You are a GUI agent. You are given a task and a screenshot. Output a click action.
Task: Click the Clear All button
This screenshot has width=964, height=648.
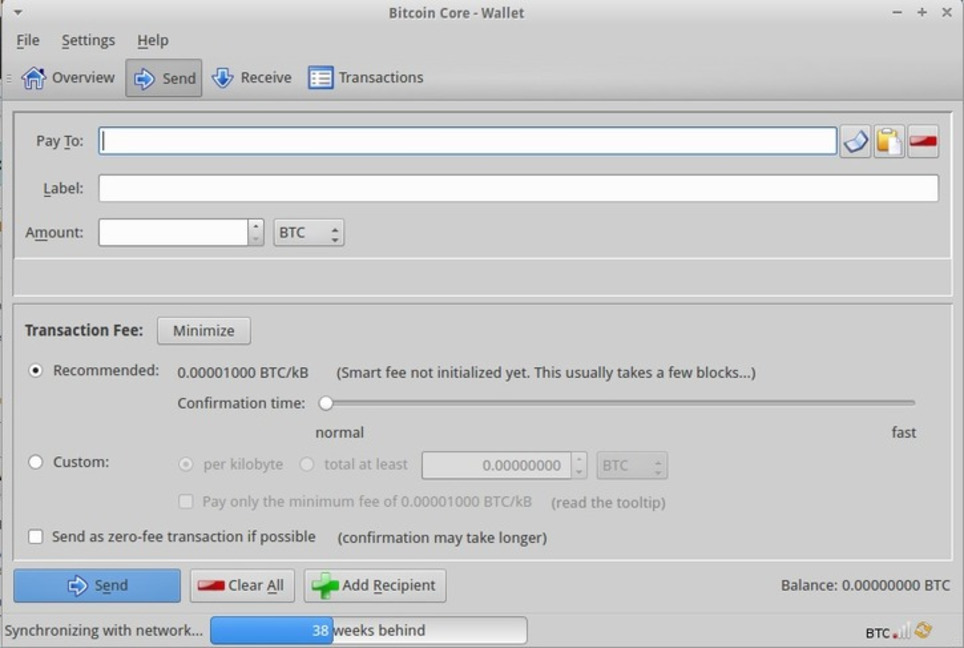pyautogui.click(x=242, y=585)
